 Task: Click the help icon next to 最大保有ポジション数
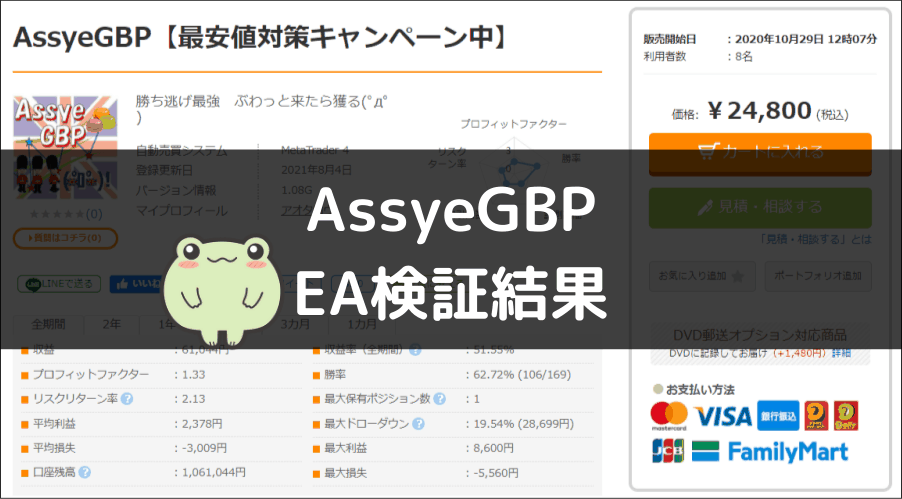pos(439,399)
